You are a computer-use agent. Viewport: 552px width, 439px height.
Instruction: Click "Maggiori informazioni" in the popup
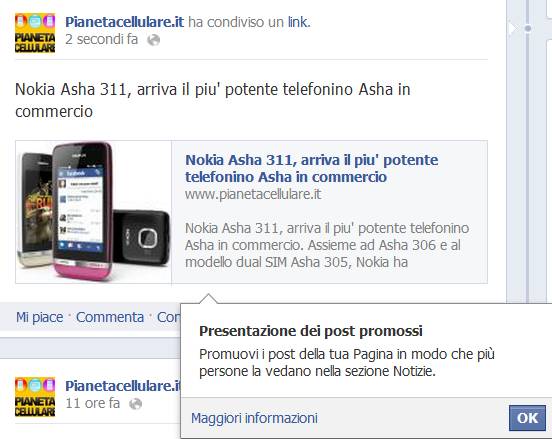[x=254, y=418]
